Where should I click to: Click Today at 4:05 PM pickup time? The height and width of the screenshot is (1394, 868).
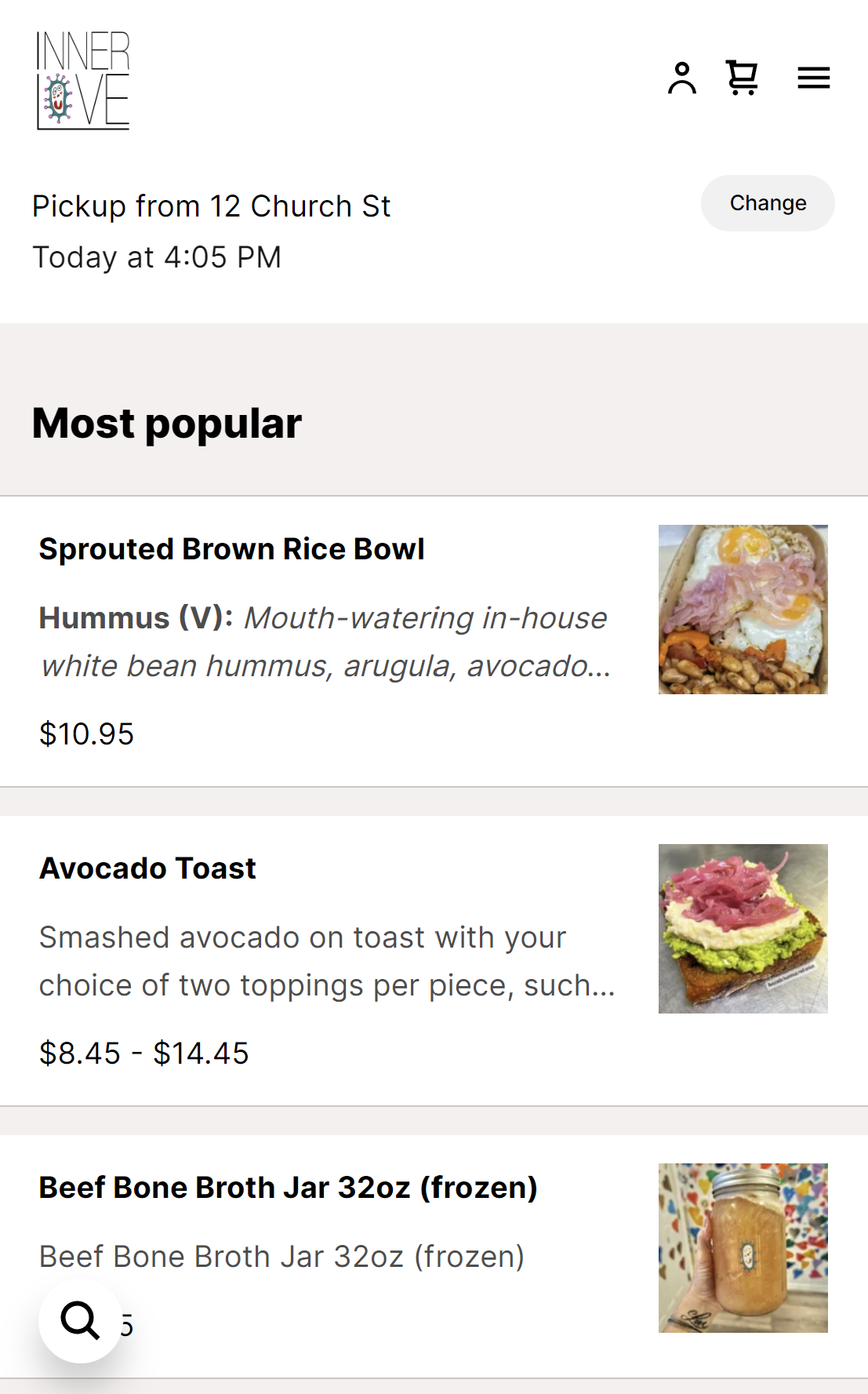157,257
